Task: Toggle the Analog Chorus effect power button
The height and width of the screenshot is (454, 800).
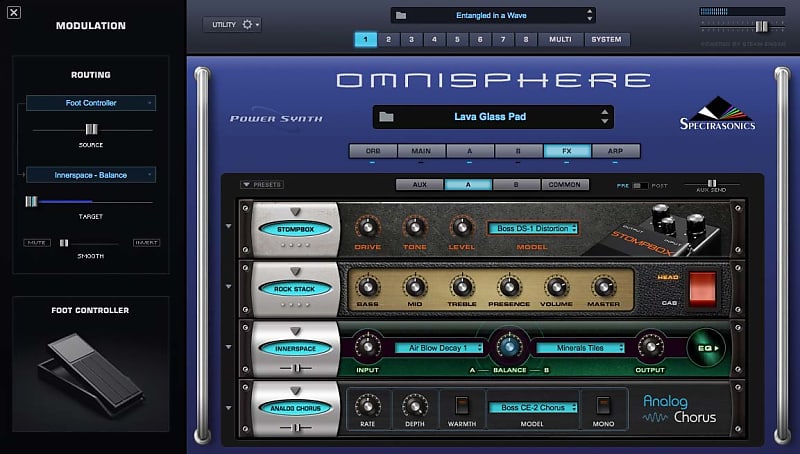Action: point(295,409)
